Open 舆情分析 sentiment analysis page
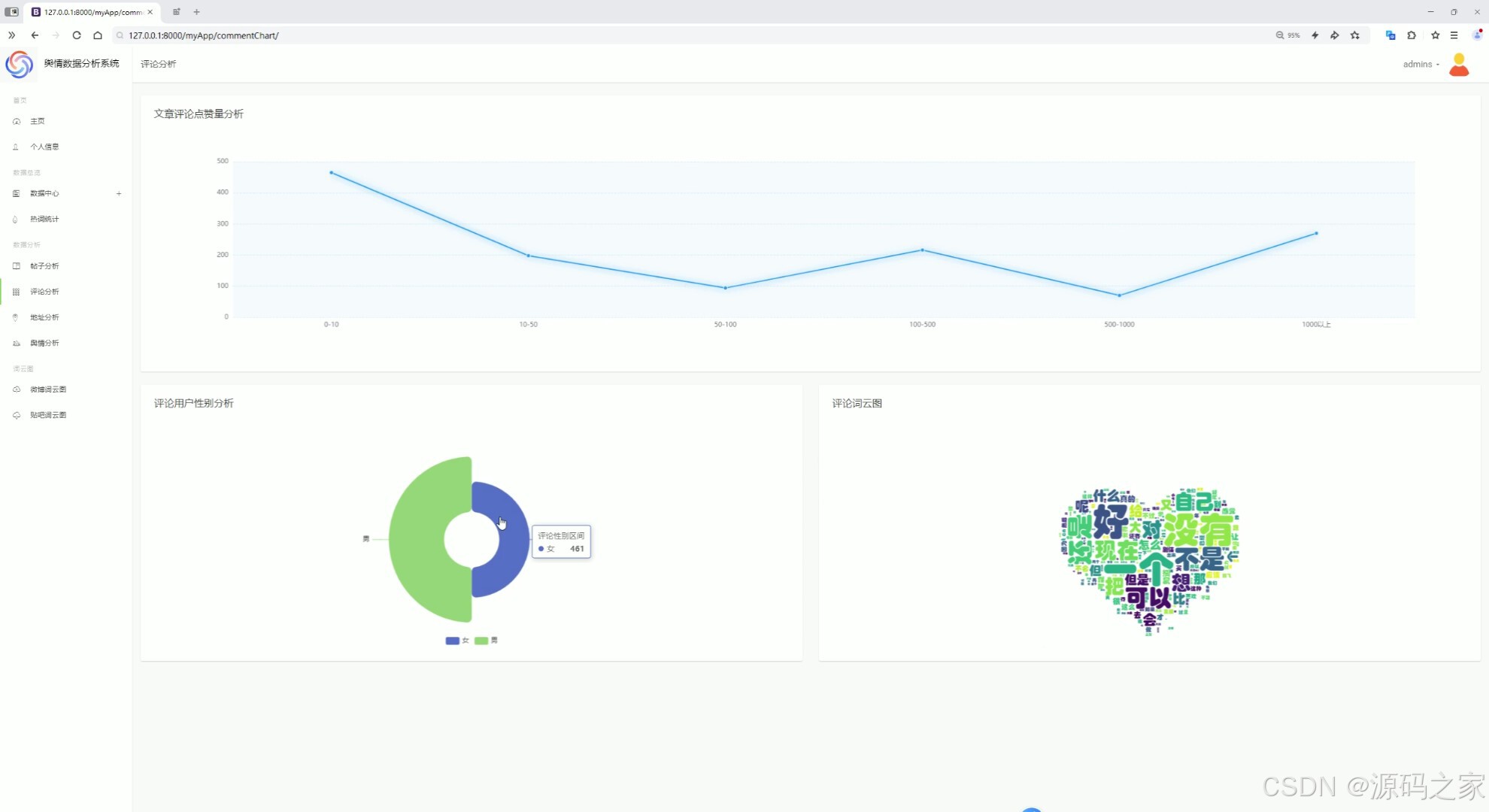 [x=44, y=343]
